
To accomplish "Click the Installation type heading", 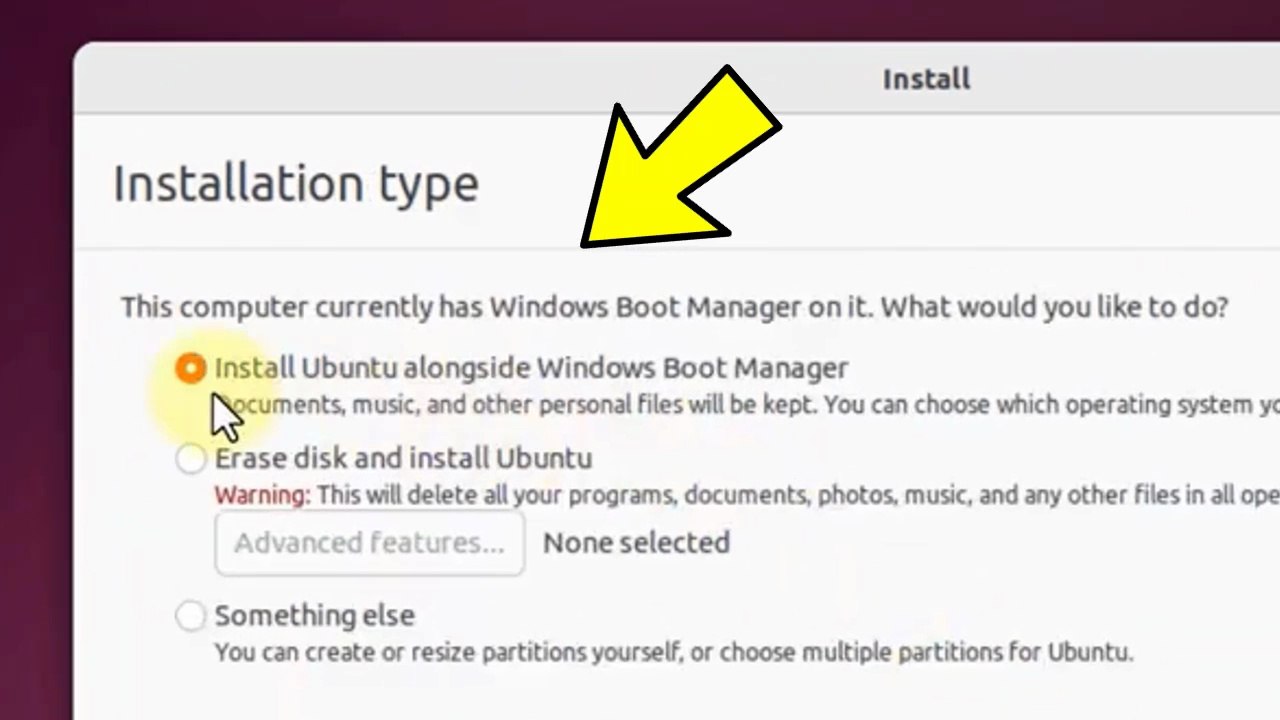I will (x=296, y=185).
